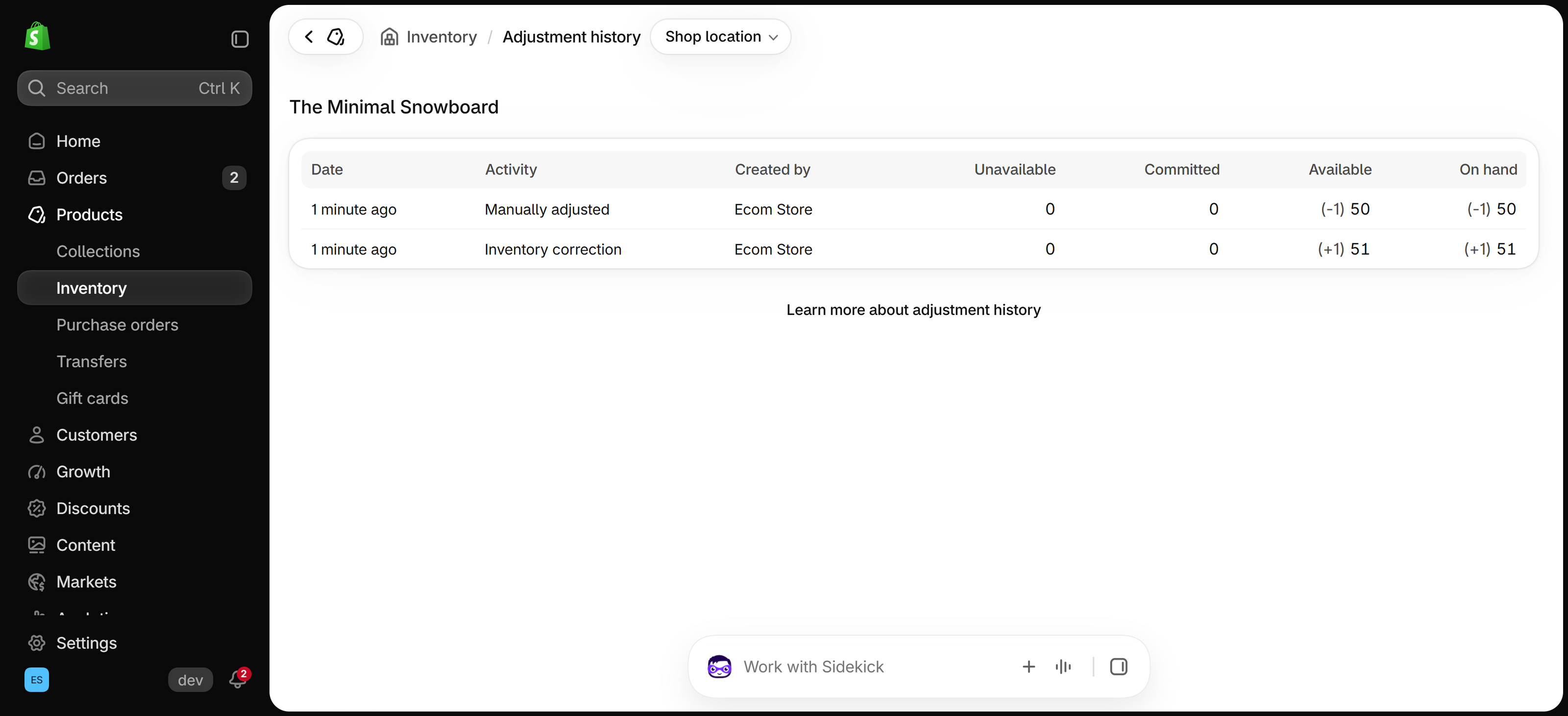This screenshot has width=1568, height=716.
Task: Click the Adjustment history breadcrumb text
Action: (x=571, y=37)
